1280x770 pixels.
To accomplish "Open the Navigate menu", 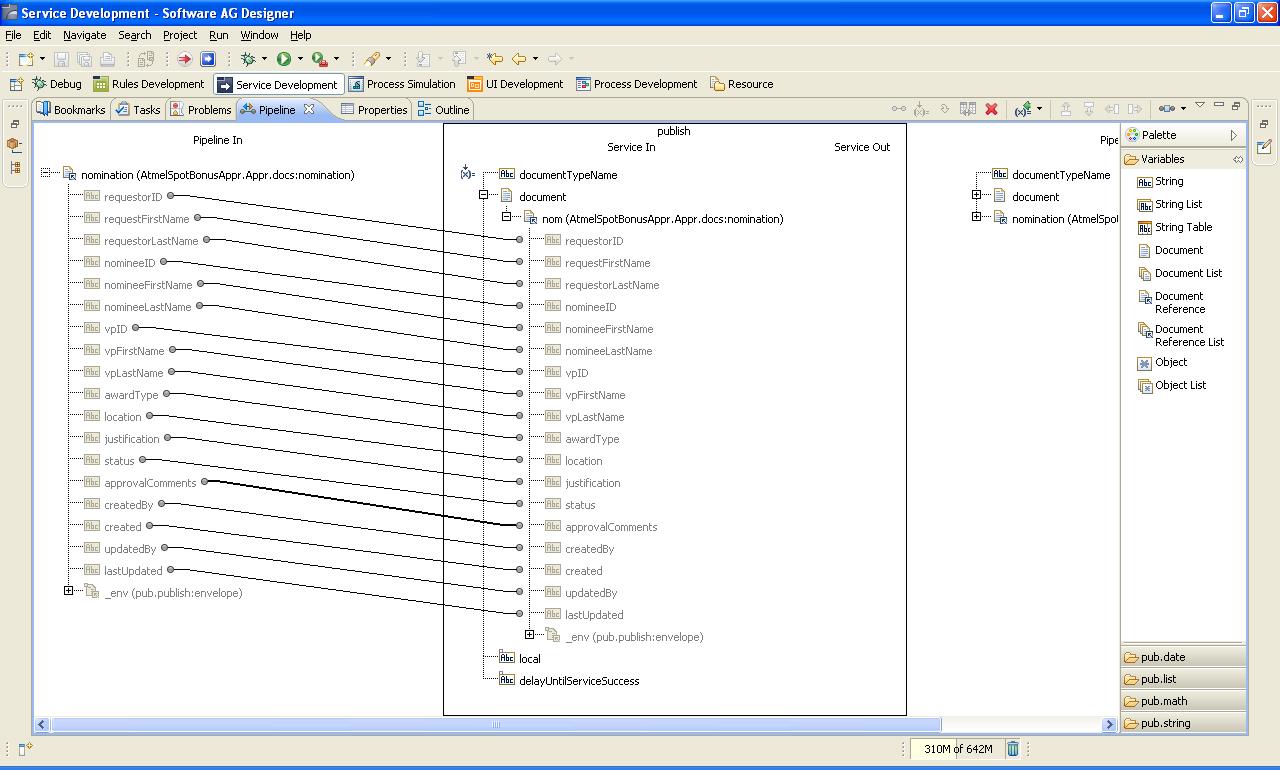I will click(84, 35).
